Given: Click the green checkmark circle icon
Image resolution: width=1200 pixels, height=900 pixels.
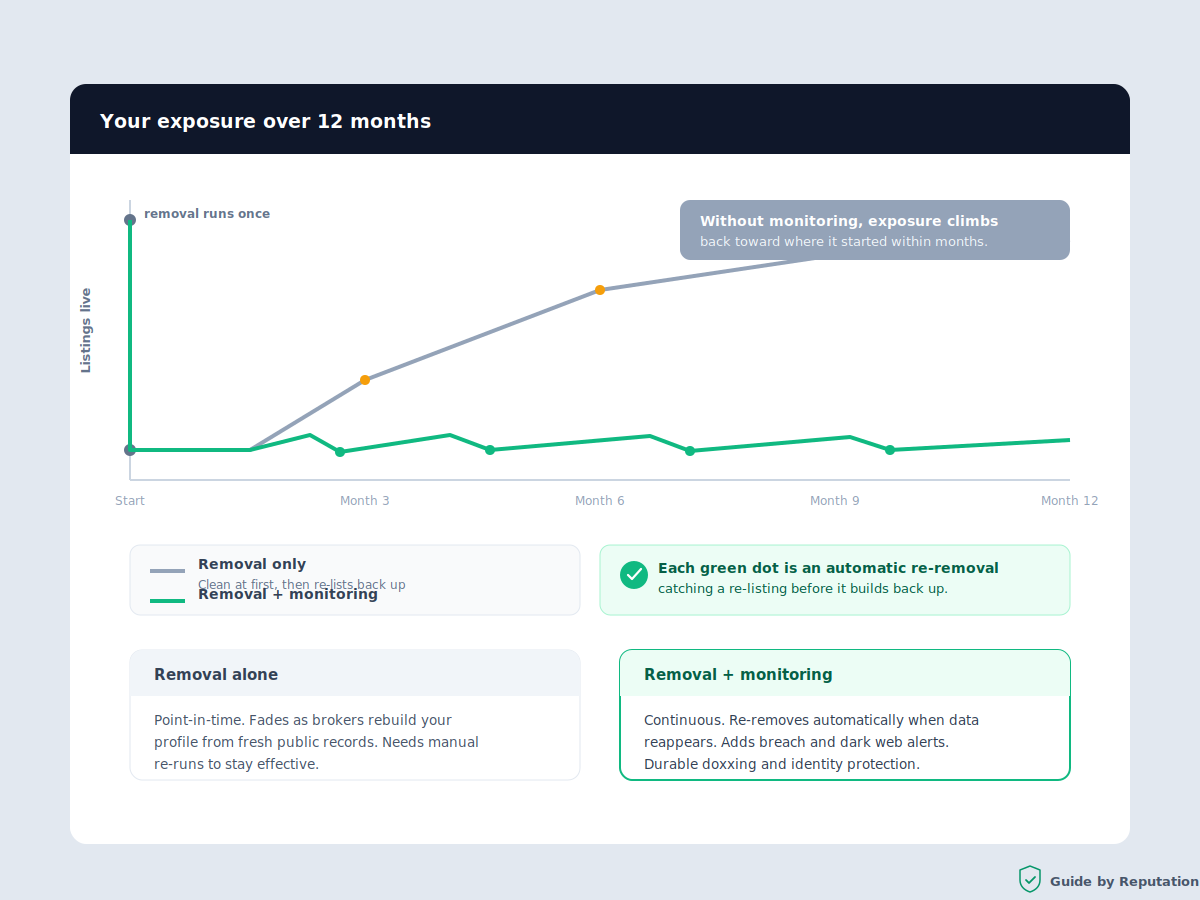Looking at the screenshot, I should 634,575.
